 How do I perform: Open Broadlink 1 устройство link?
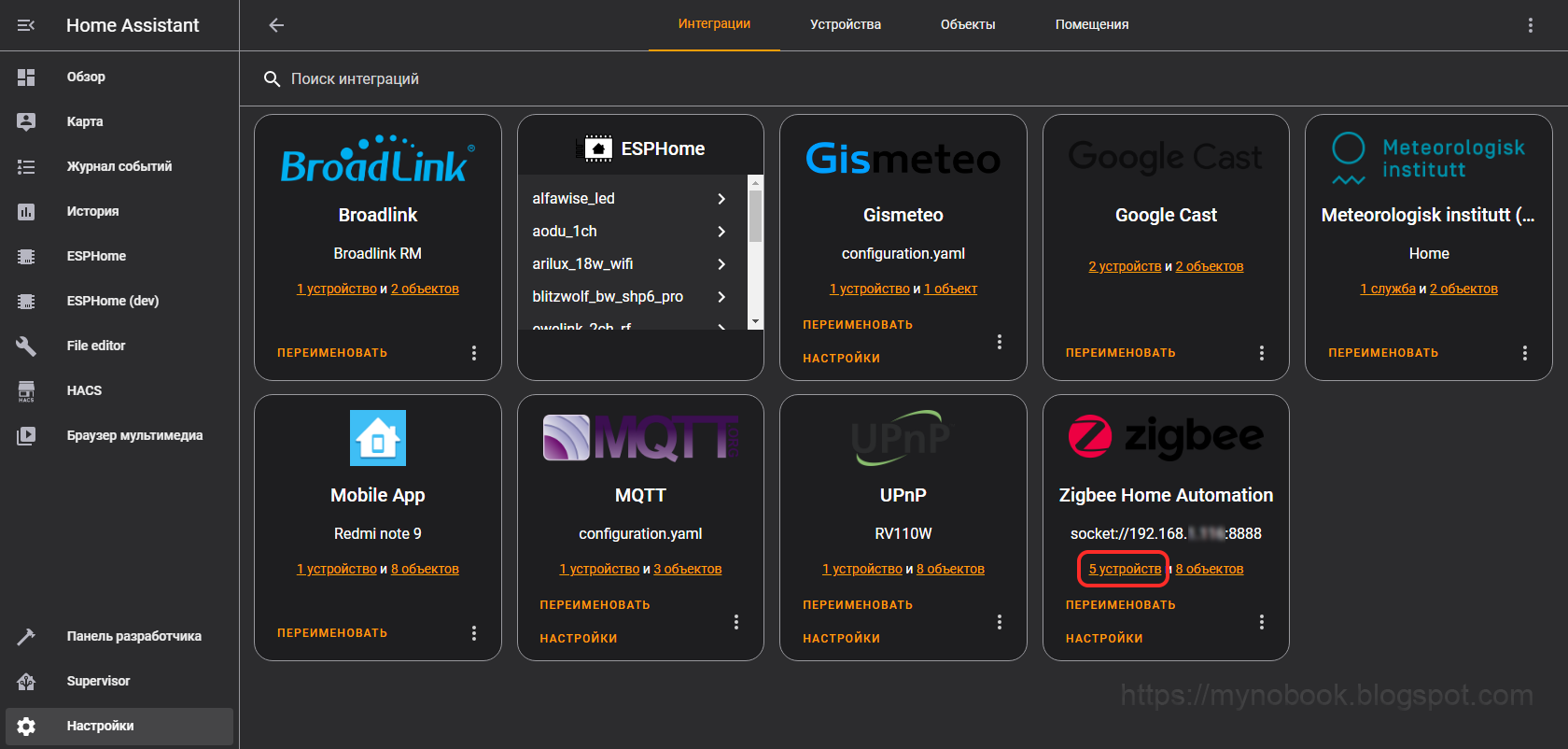point(337,289)
